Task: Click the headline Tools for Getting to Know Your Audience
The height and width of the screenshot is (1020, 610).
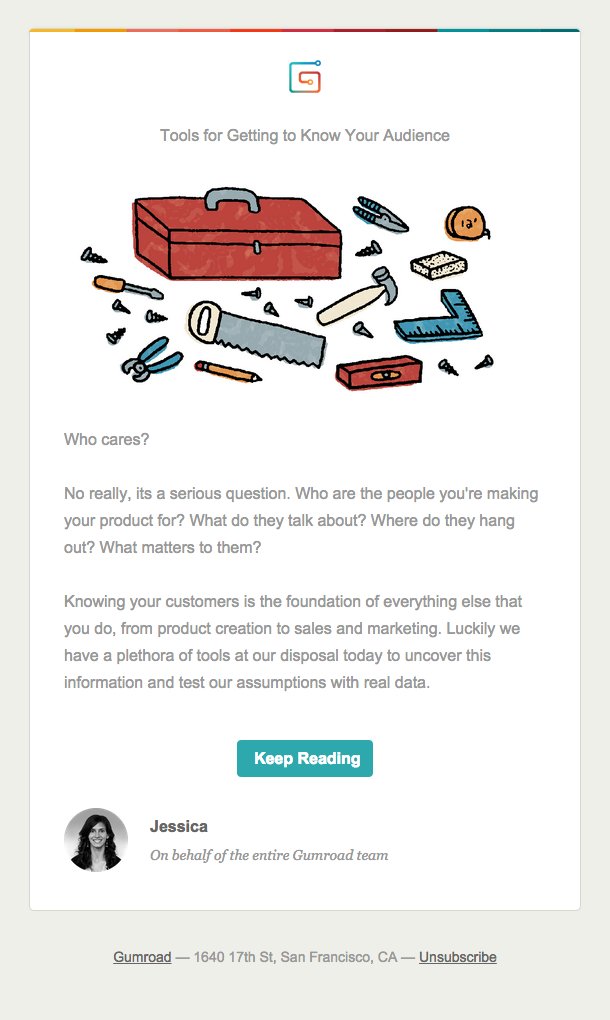Action: pyautogui.click(x=305, y=135)
